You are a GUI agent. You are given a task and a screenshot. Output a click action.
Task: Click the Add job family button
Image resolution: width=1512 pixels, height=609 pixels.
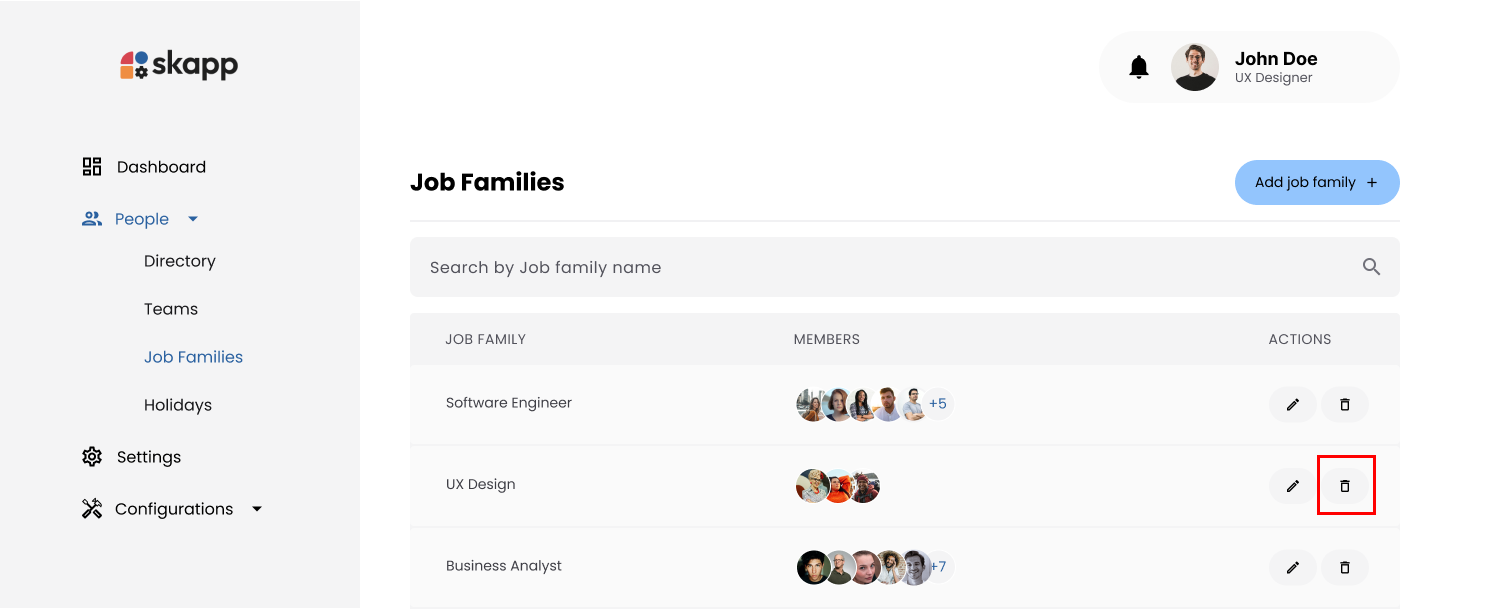tap(1317, 182)
